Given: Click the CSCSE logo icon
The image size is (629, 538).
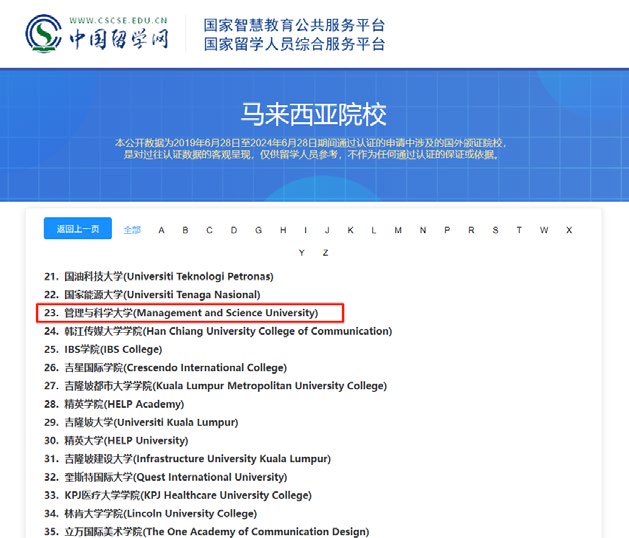Looking at the screenshot, I should [41, 33].
